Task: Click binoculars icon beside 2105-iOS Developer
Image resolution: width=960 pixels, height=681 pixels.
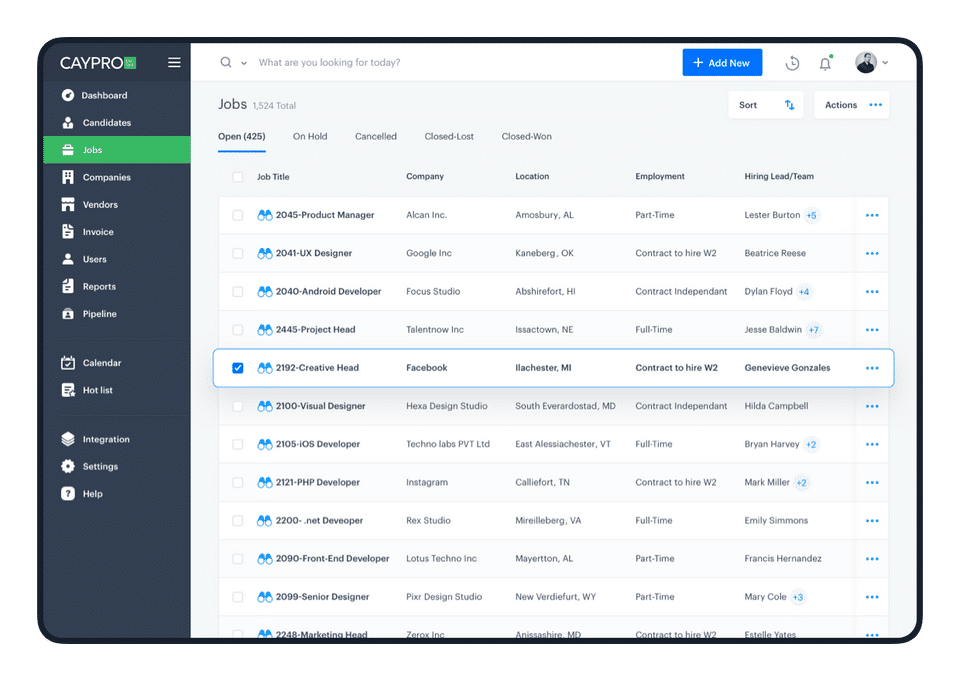Action: coord(264,444)
